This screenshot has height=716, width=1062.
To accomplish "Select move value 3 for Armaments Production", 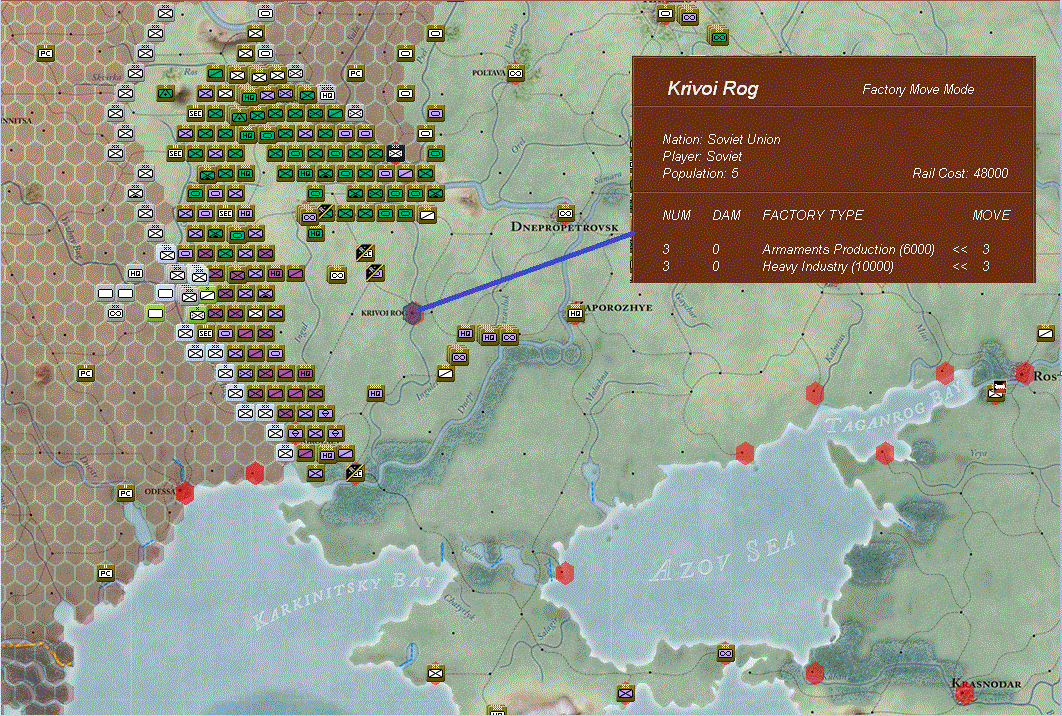I will pyautogui.click(x=986, y=249).
